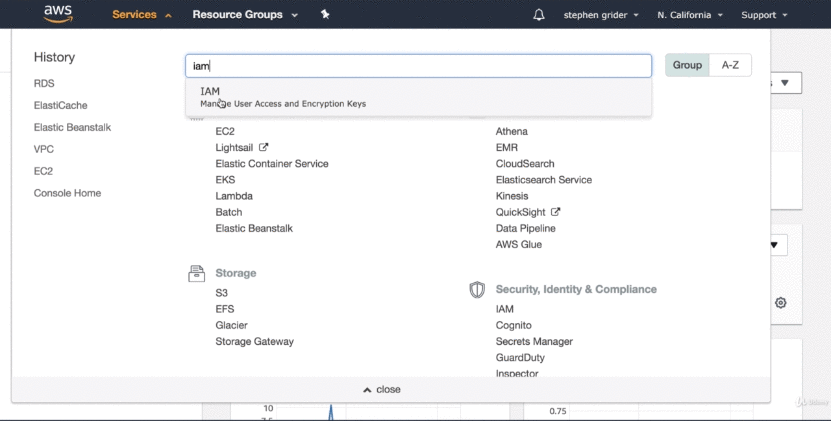The height and width of the screenshot is (421, 831).
Task: Click the QuickSight external link icon
Action: (556, 212)
